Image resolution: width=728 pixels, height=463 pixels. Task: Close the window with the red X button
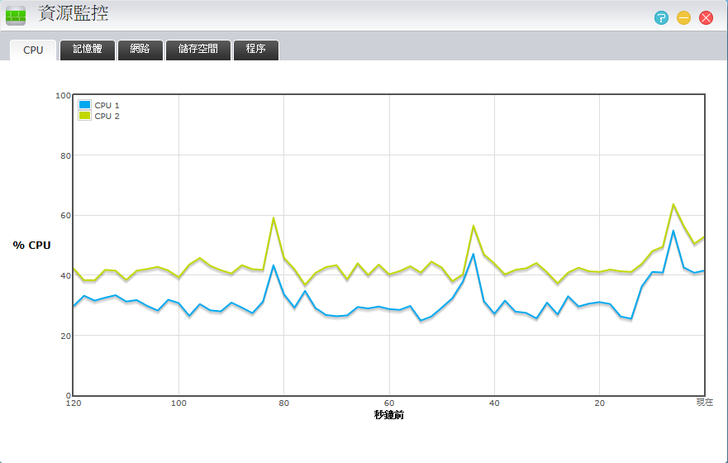click(706, 18)
